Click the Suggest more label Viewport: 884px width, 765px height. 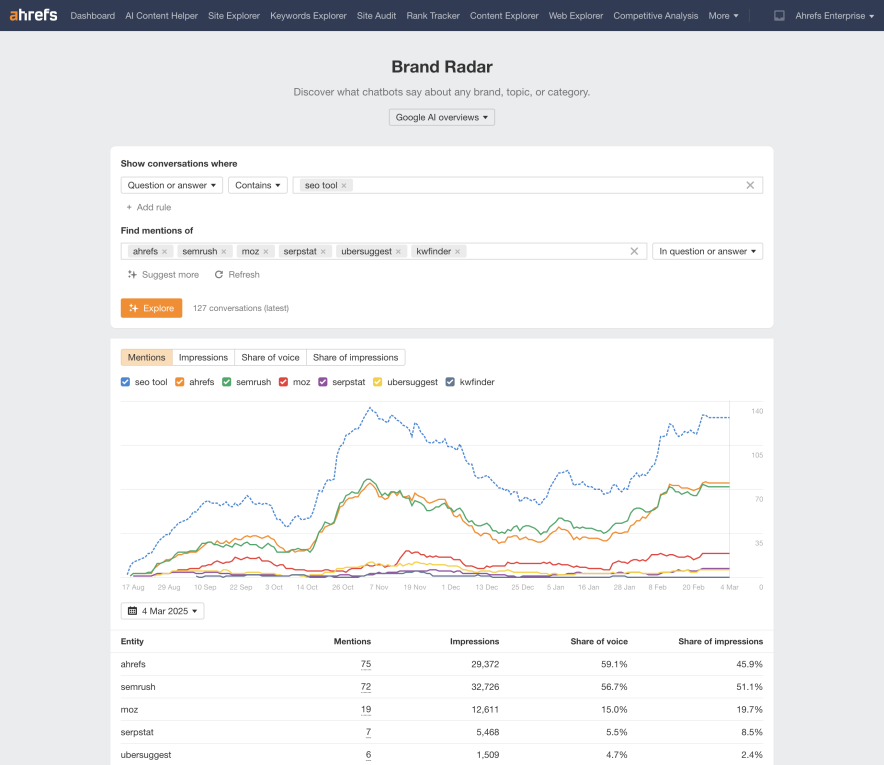click(170, 275)
